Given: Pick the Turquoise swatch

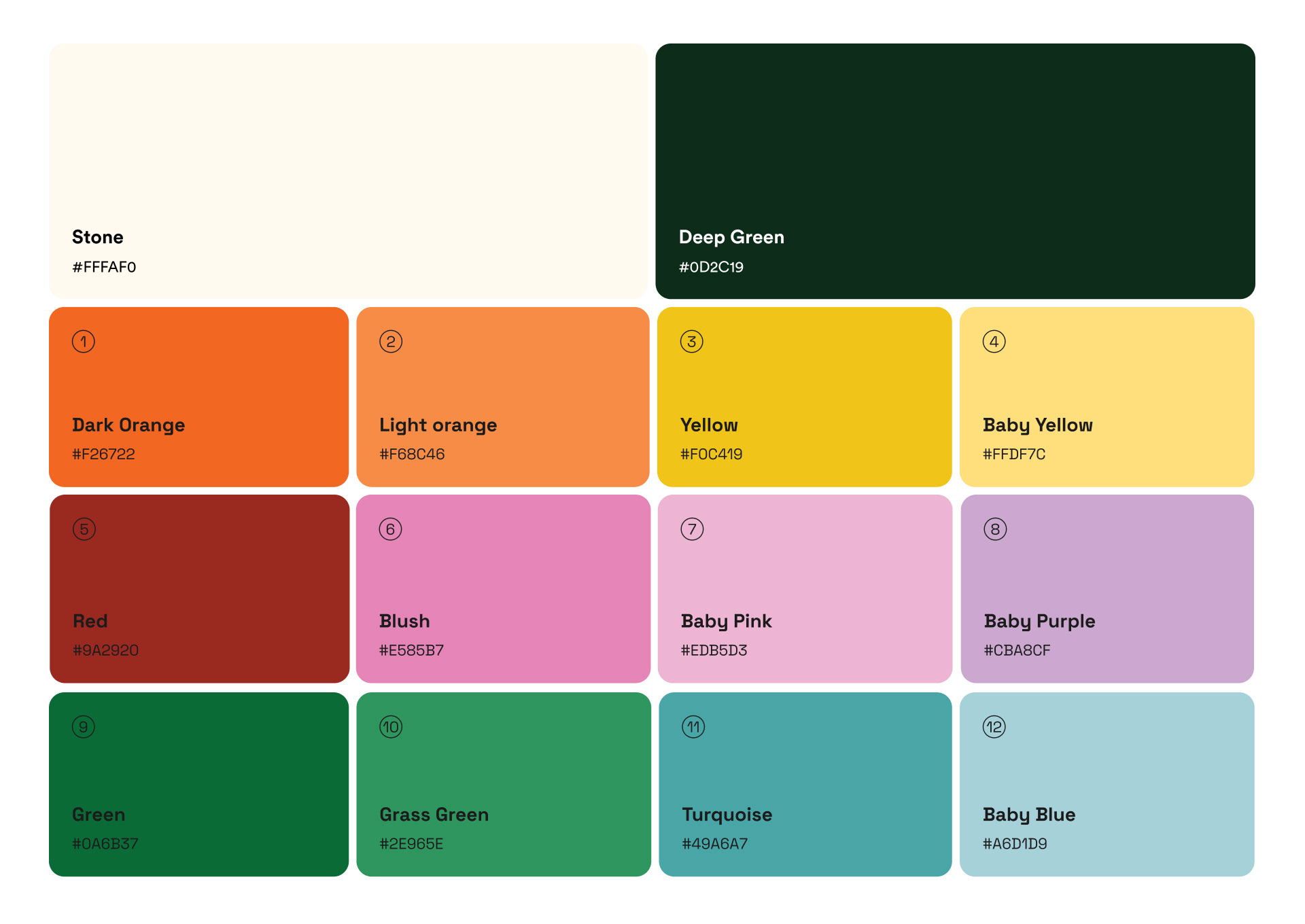Looking at the screenshot, I should point(805,784).
